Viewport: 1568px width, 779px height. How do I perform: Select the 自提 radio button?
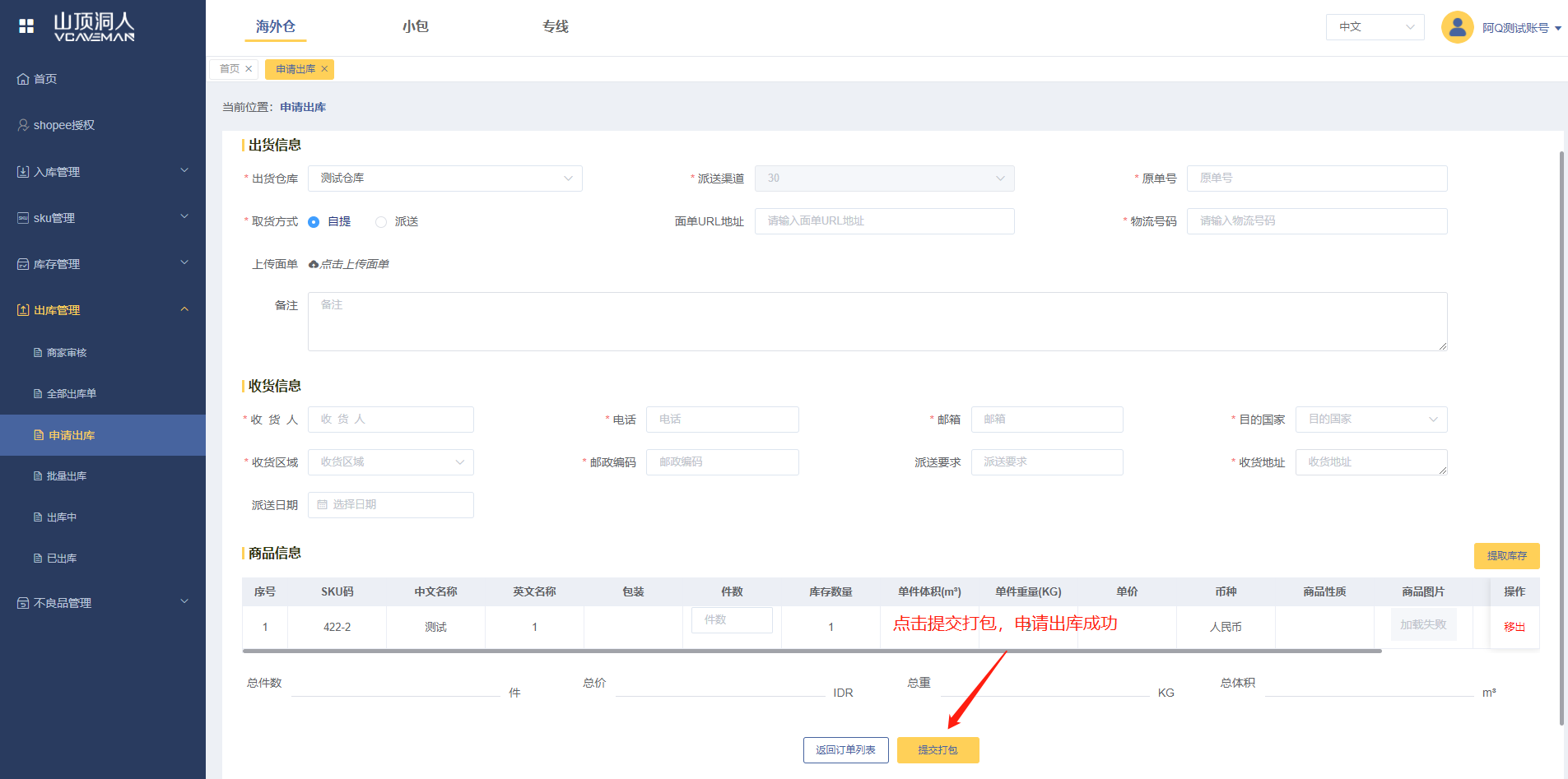[314, 222]
